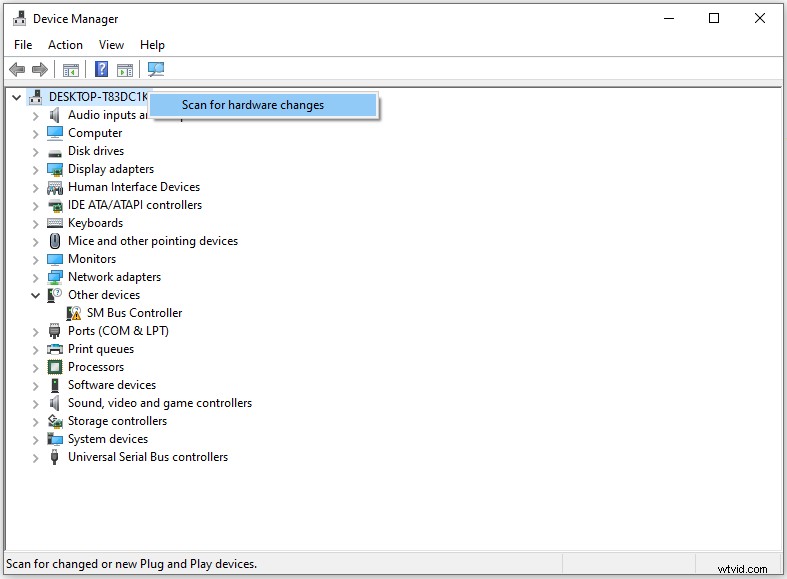Click the Keyboards category icon

coord(55,223)
